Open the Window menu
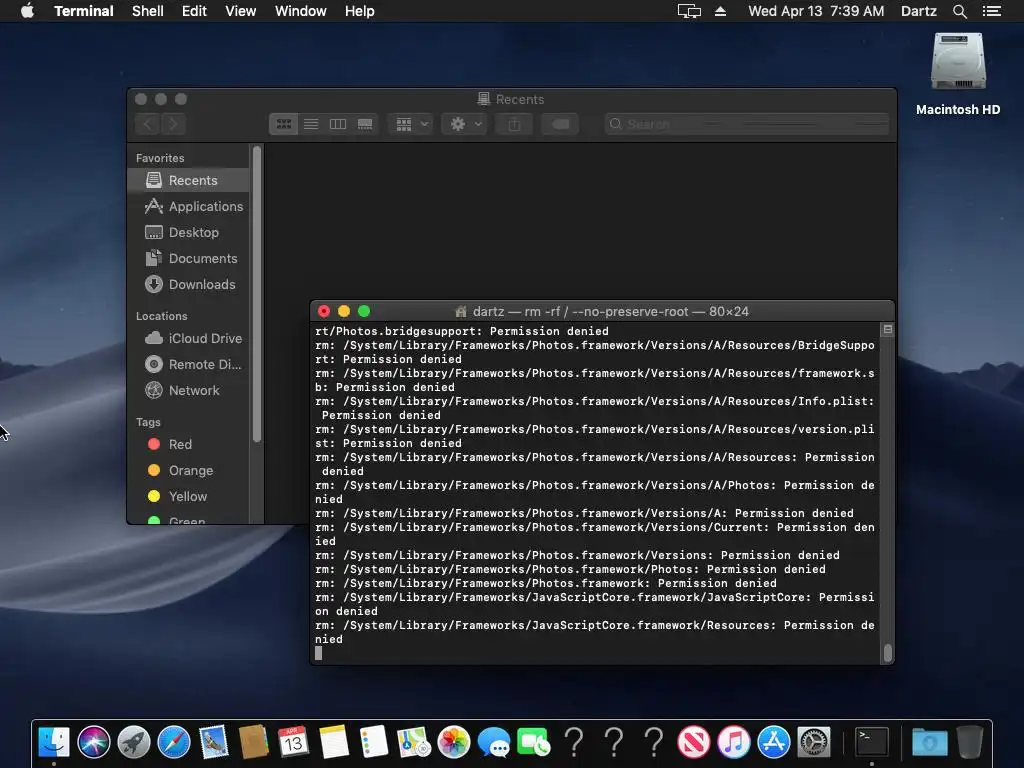Image resolution: width=1024 pixels, height=768 pixels. (300, 11)
